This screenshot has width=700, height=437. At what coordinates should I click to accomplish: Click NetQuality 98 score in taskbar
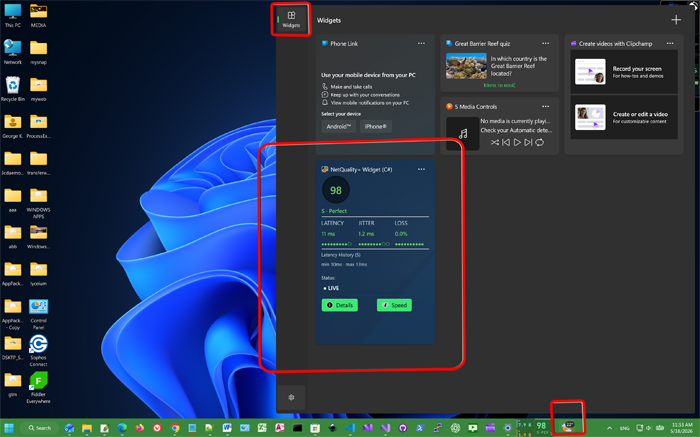pos(542,428)
